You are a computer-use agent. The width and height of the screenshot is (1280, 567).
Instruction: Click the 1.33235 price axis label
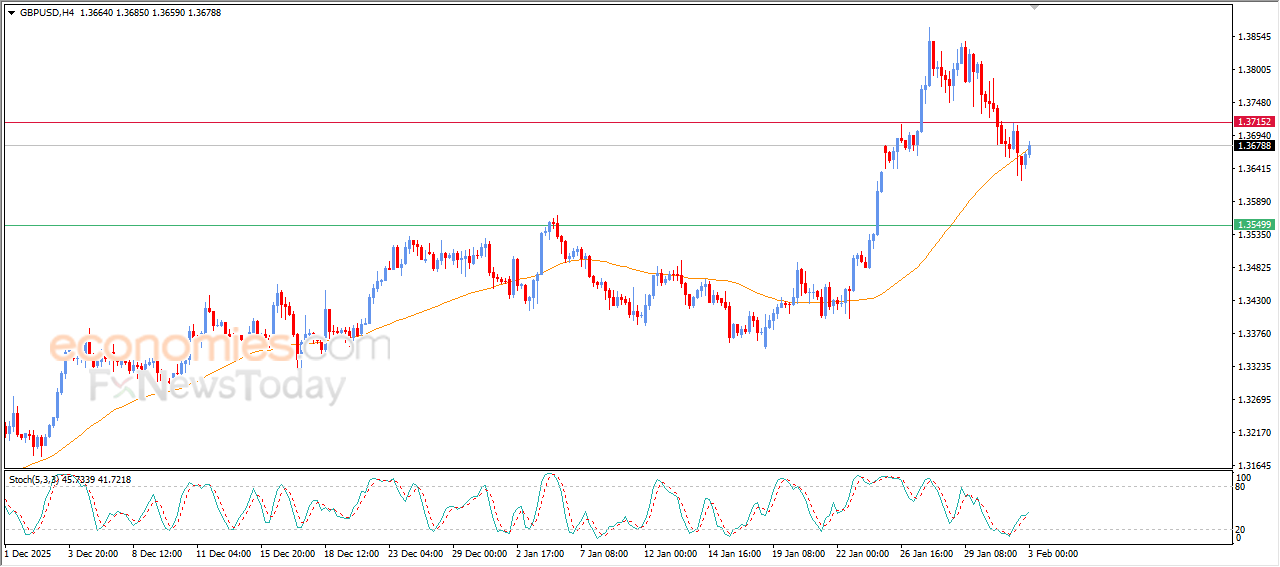[x=1254, y=367]
